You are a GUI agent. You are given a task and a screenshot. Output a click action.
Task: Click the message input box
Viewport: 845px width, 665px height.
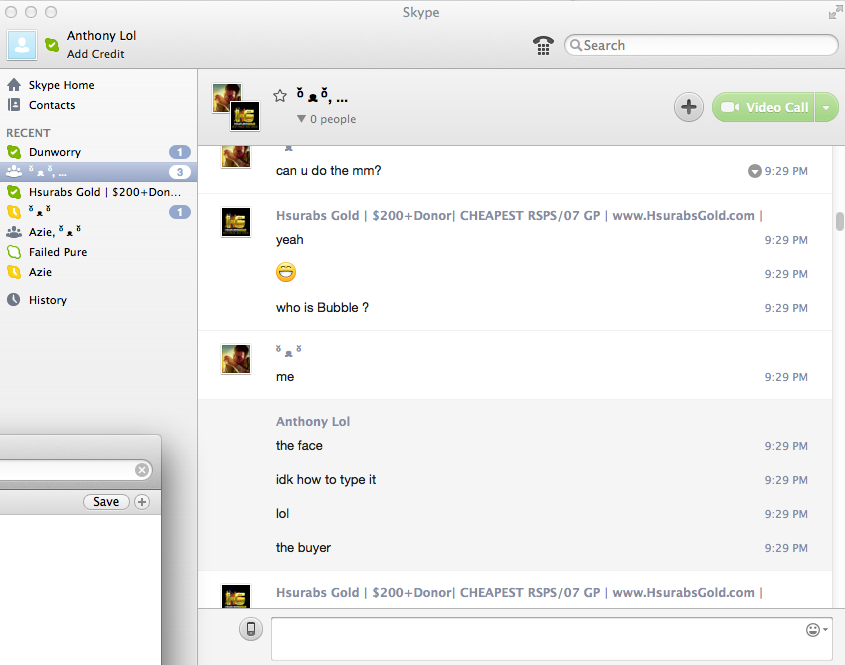coord(552,639)
